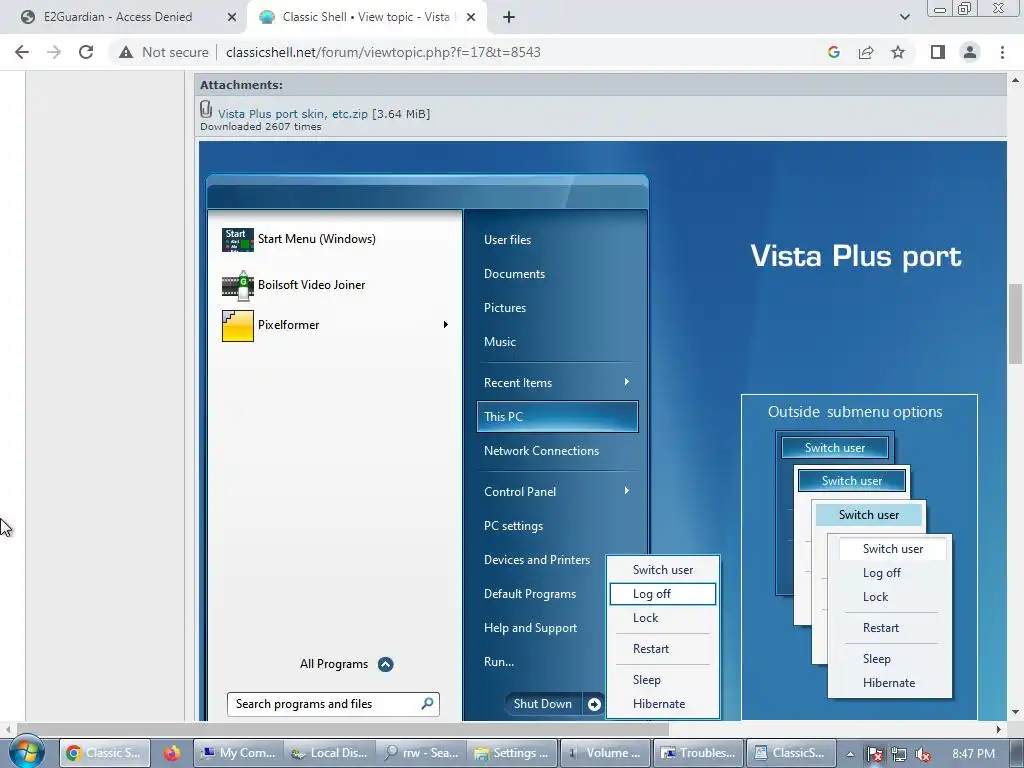Click the horizontal scrollbar right arrow

(x=999, y=728)
